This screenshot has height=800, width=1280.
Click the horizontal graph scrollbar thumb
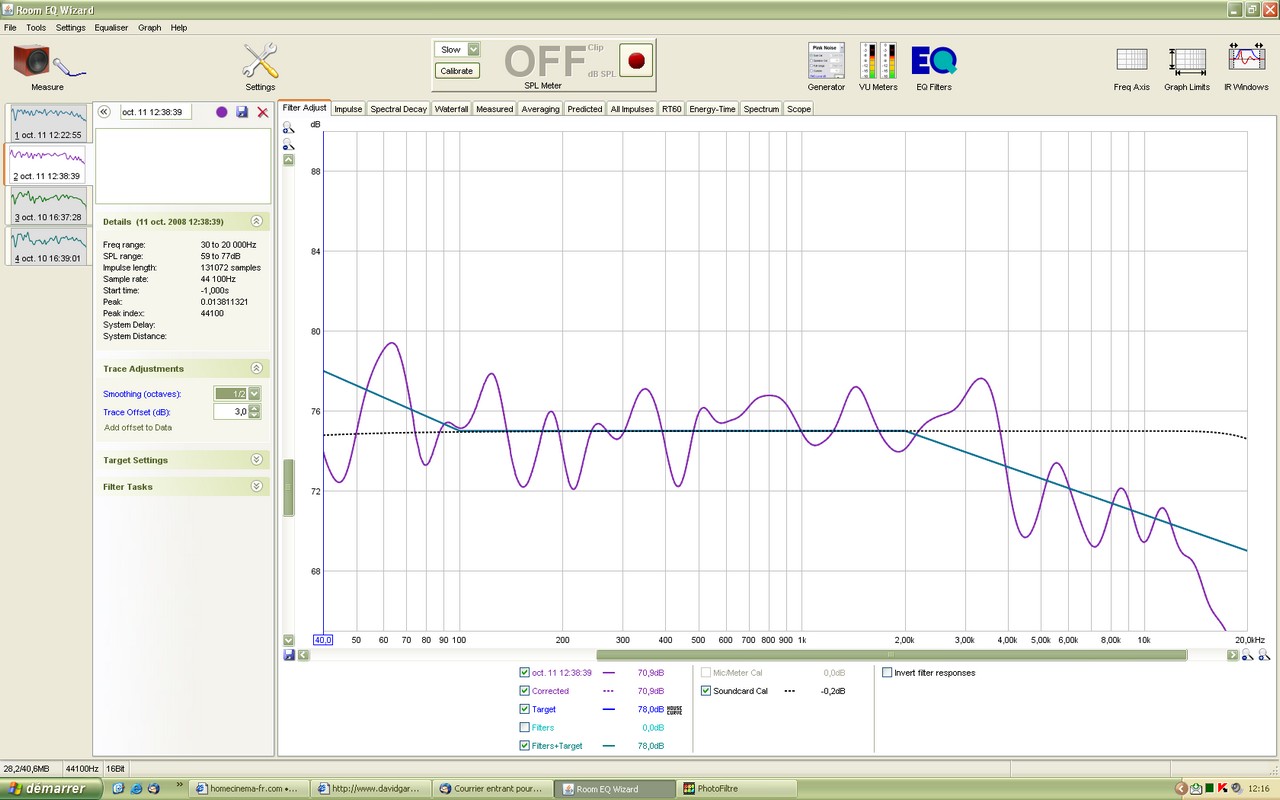click(891, 655)
